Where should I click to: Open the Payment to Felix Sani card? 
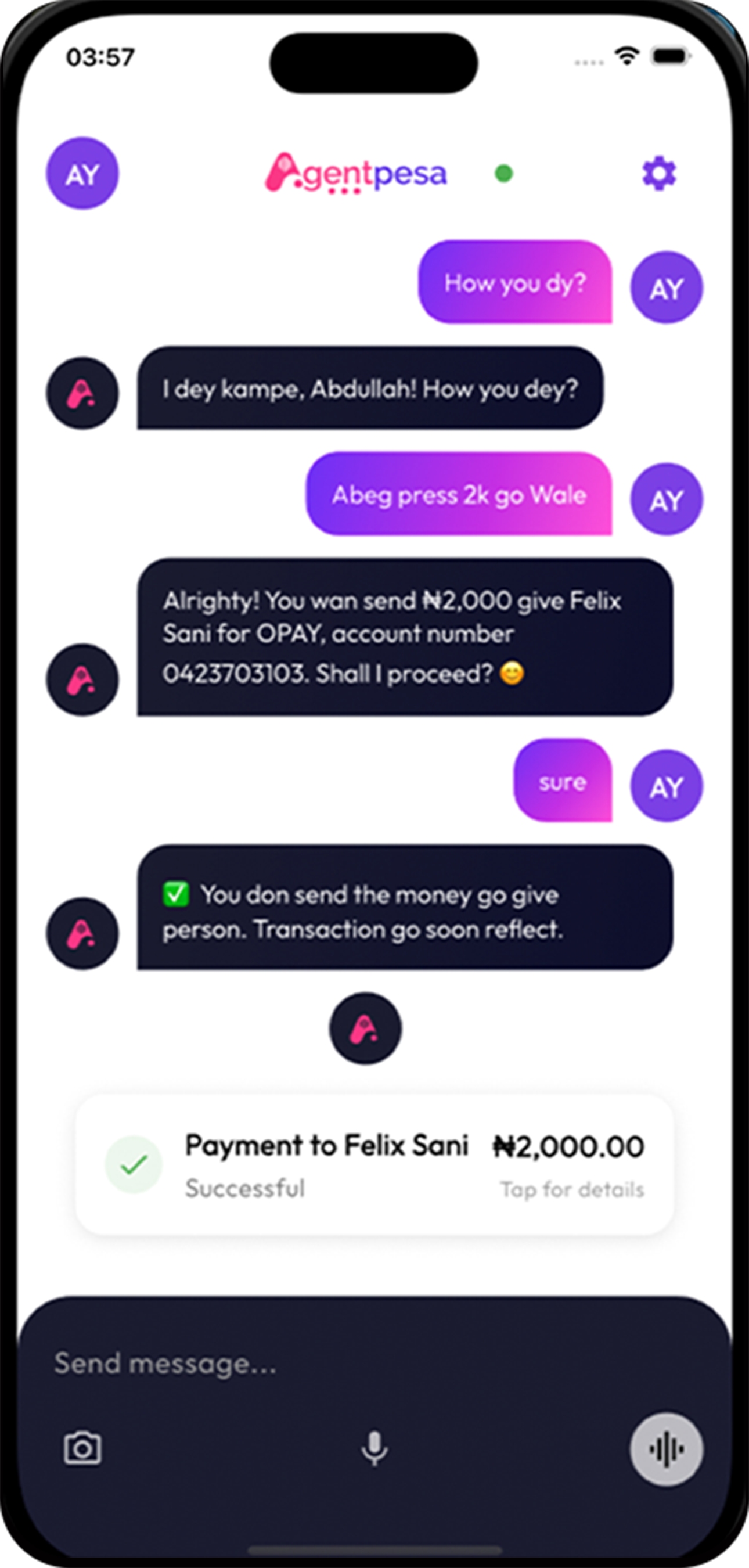374,1165
